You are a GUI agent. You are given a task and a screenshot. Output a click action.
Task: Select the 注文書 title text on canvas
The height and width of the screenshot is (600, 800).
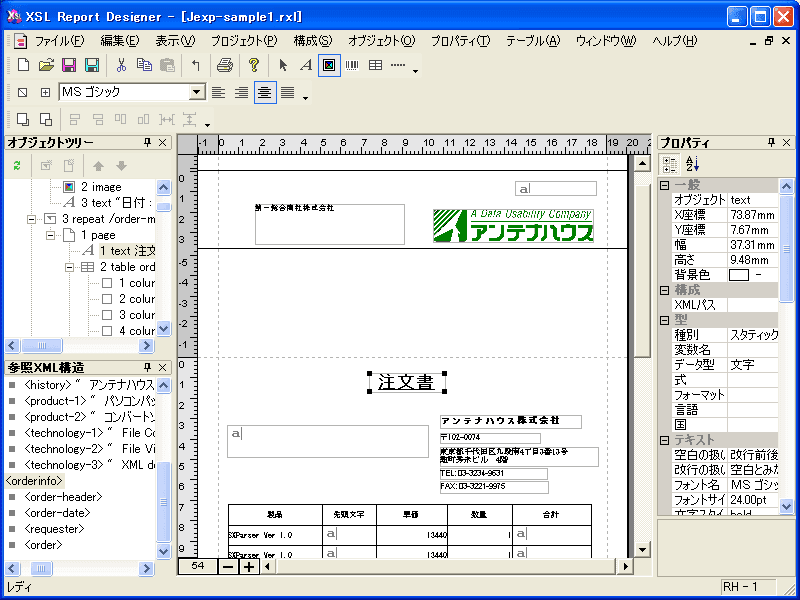407,383
